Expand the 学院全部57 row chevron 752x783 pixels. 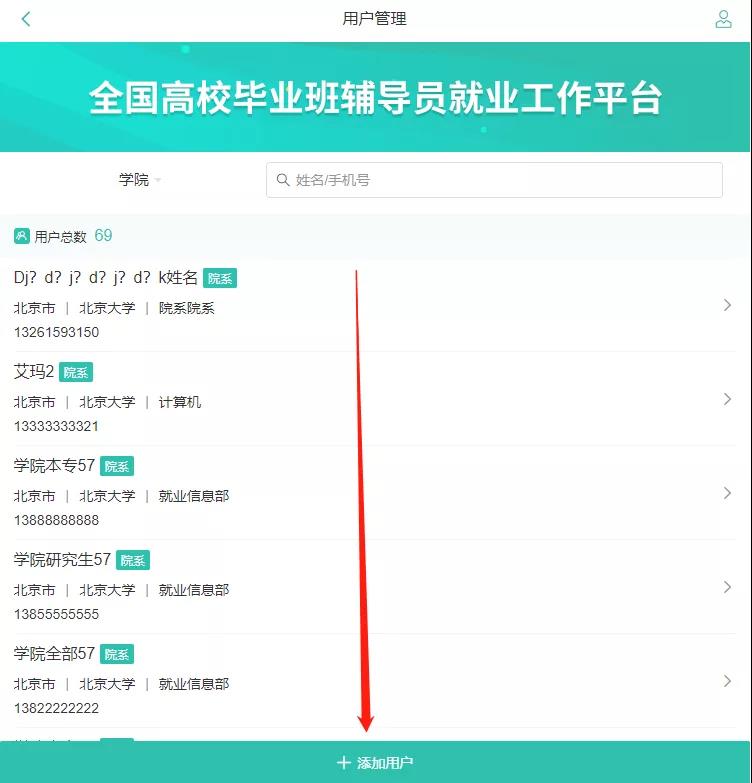(x=727, y=681)
